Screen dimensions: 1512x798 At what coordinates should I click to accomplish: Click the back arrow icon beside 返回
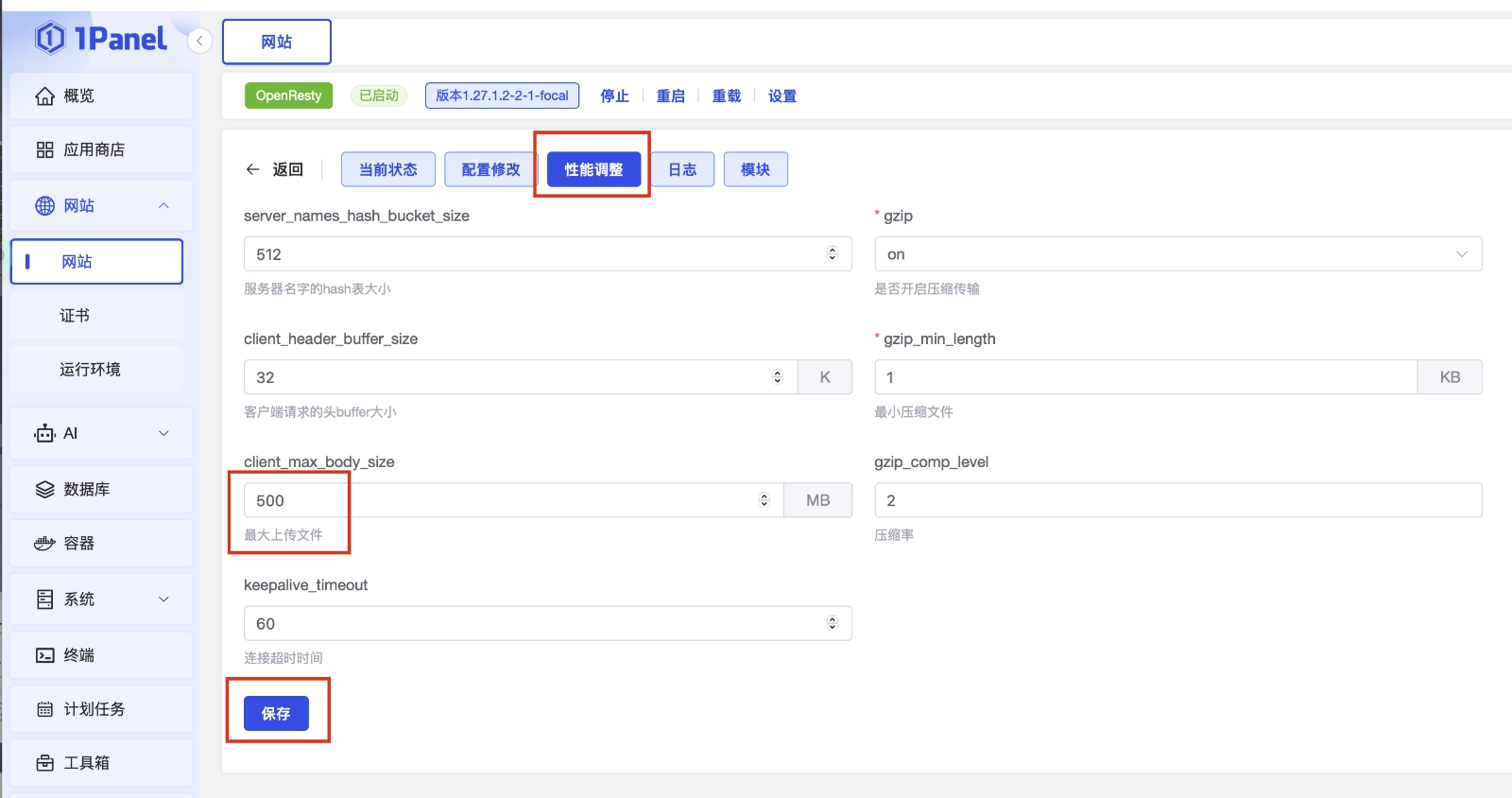click(x=252, y=169)
